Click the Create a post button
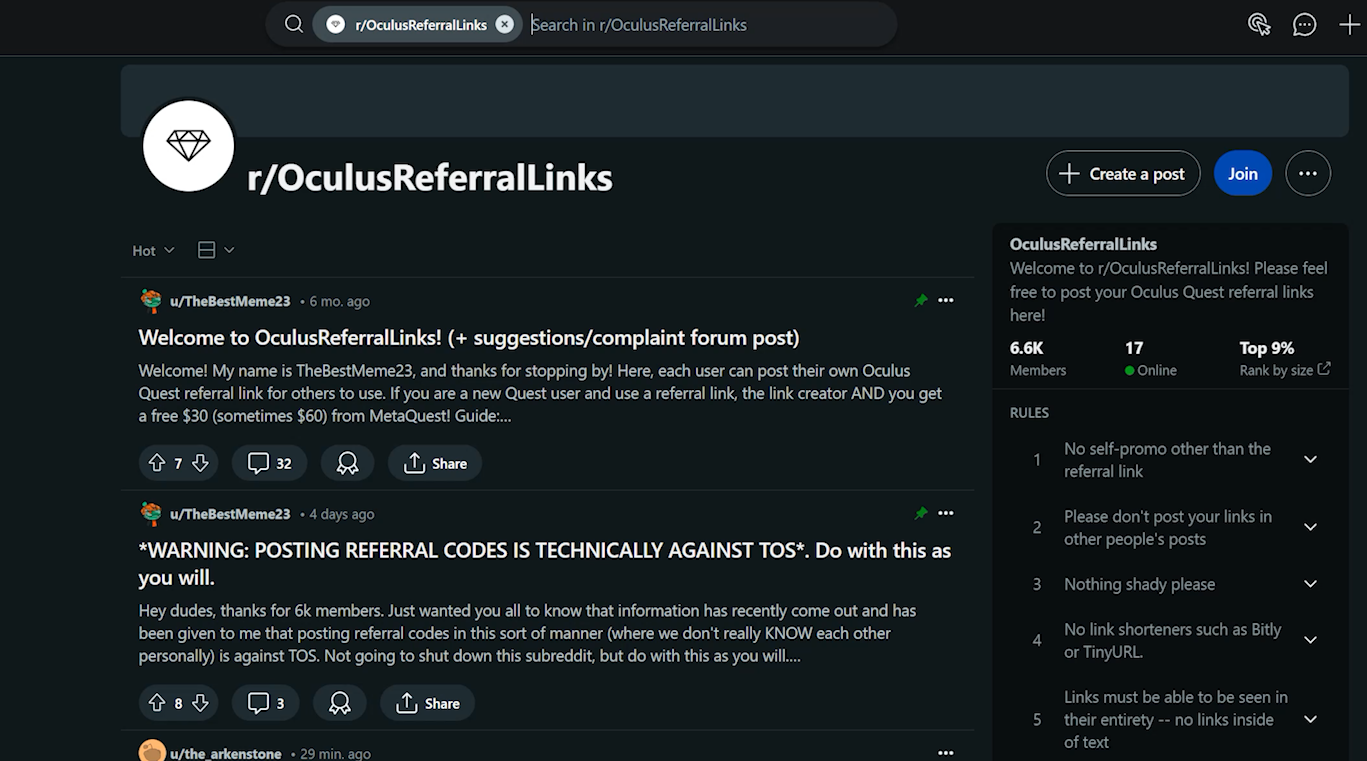This screenshot has width=1367, height=761. (1122, 174)
